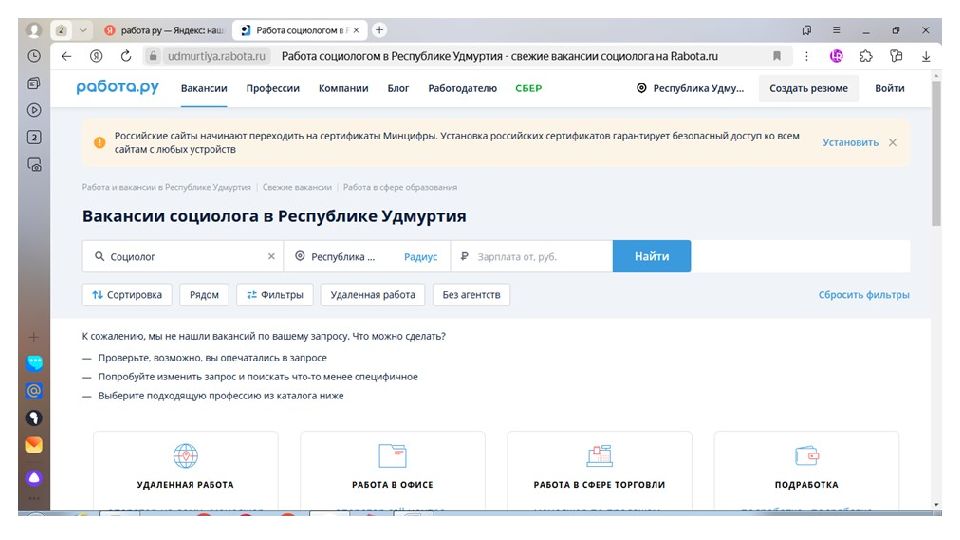Open the Профессии menu item

[273, 88]
